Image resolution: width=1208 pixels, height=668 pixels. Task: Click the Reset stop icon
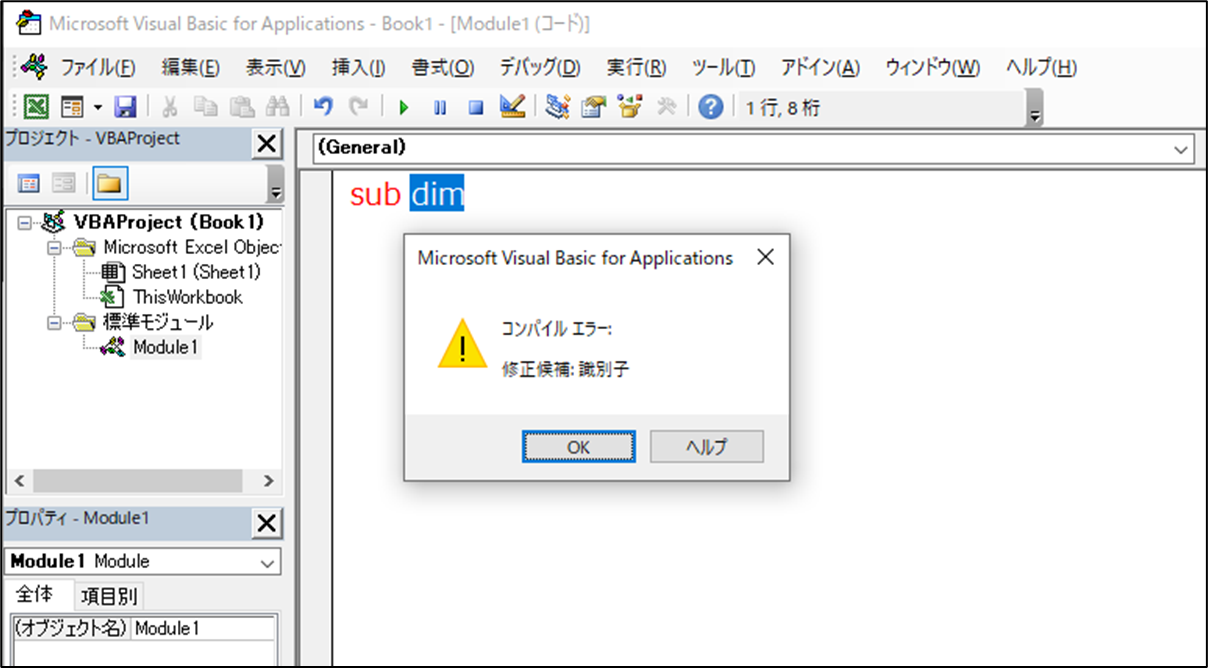pyautogui.click(x=476, y=107)
